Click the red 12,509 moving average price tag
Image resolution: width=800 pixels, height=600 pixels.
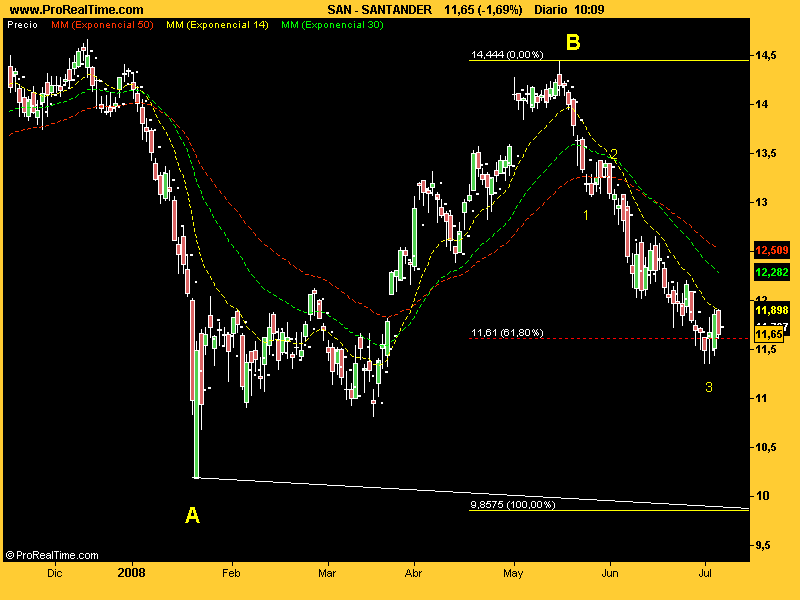[771, 251]
